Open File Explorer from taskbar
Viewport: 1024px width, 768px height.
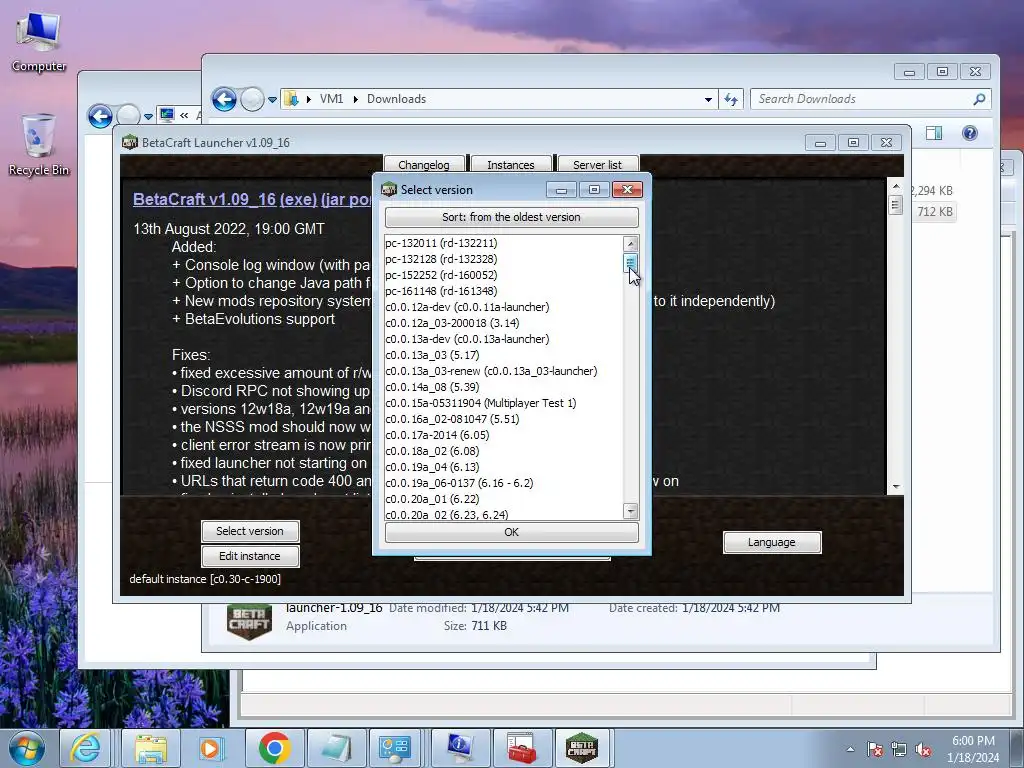click(x=151, y=748)
